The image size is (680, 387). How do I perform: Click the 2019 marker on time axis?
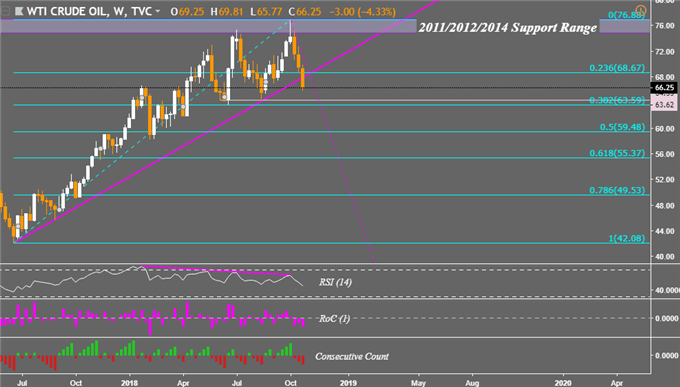pyautogui.click(x=348, y=383)
